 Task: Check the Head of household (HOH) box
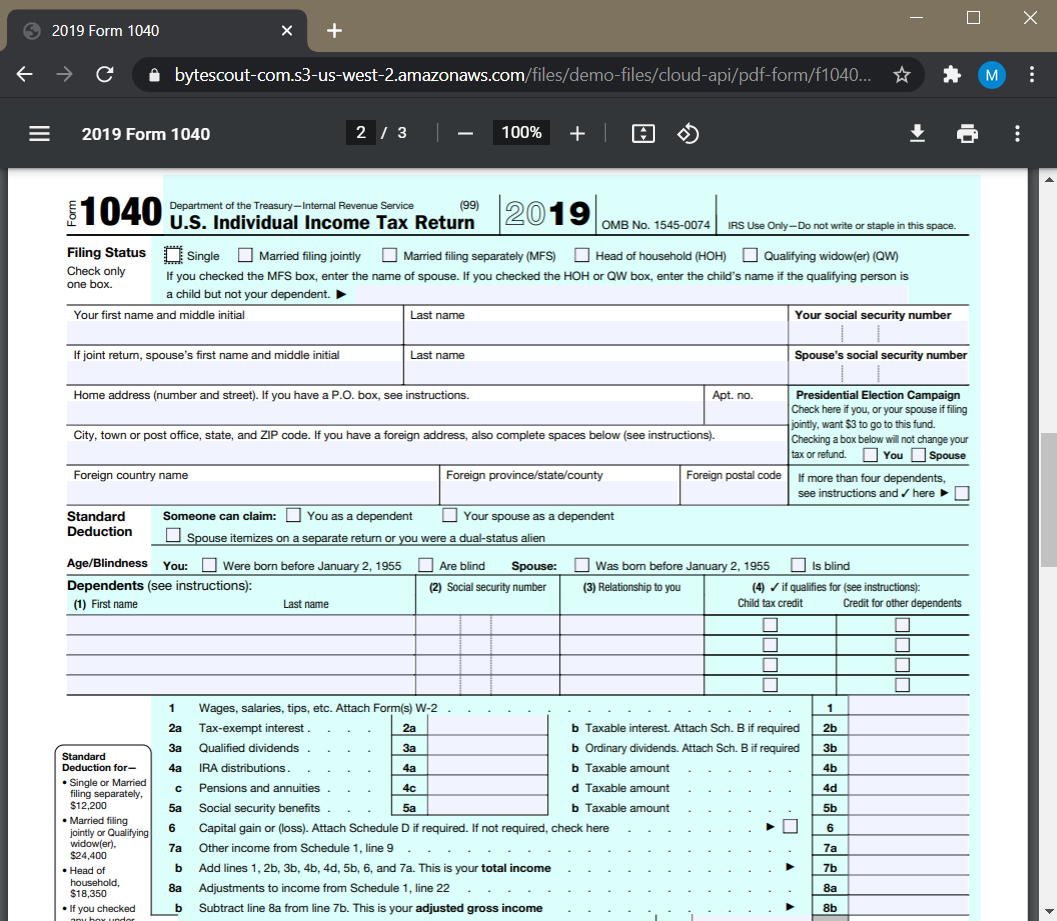tap(582, 255)
